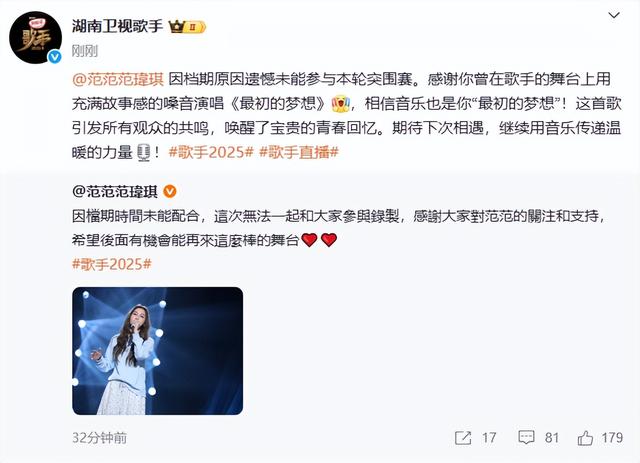The width and height of the screenshot is (640, 463).
Task: Open the gold crown membership badge
Action: [188, 27]
